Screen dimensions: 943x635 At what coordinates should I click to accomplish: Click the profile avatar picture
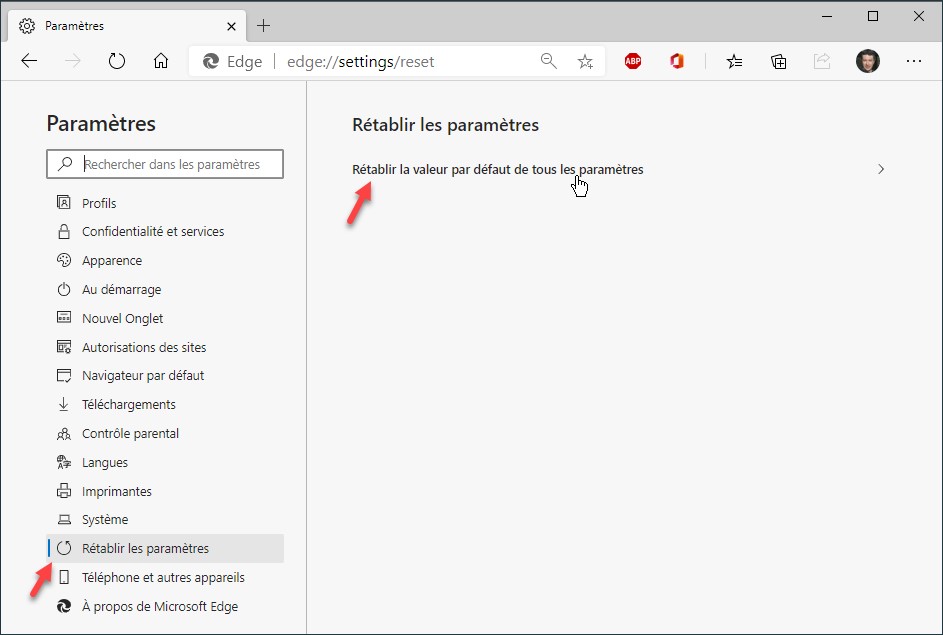tap(868, 61)
